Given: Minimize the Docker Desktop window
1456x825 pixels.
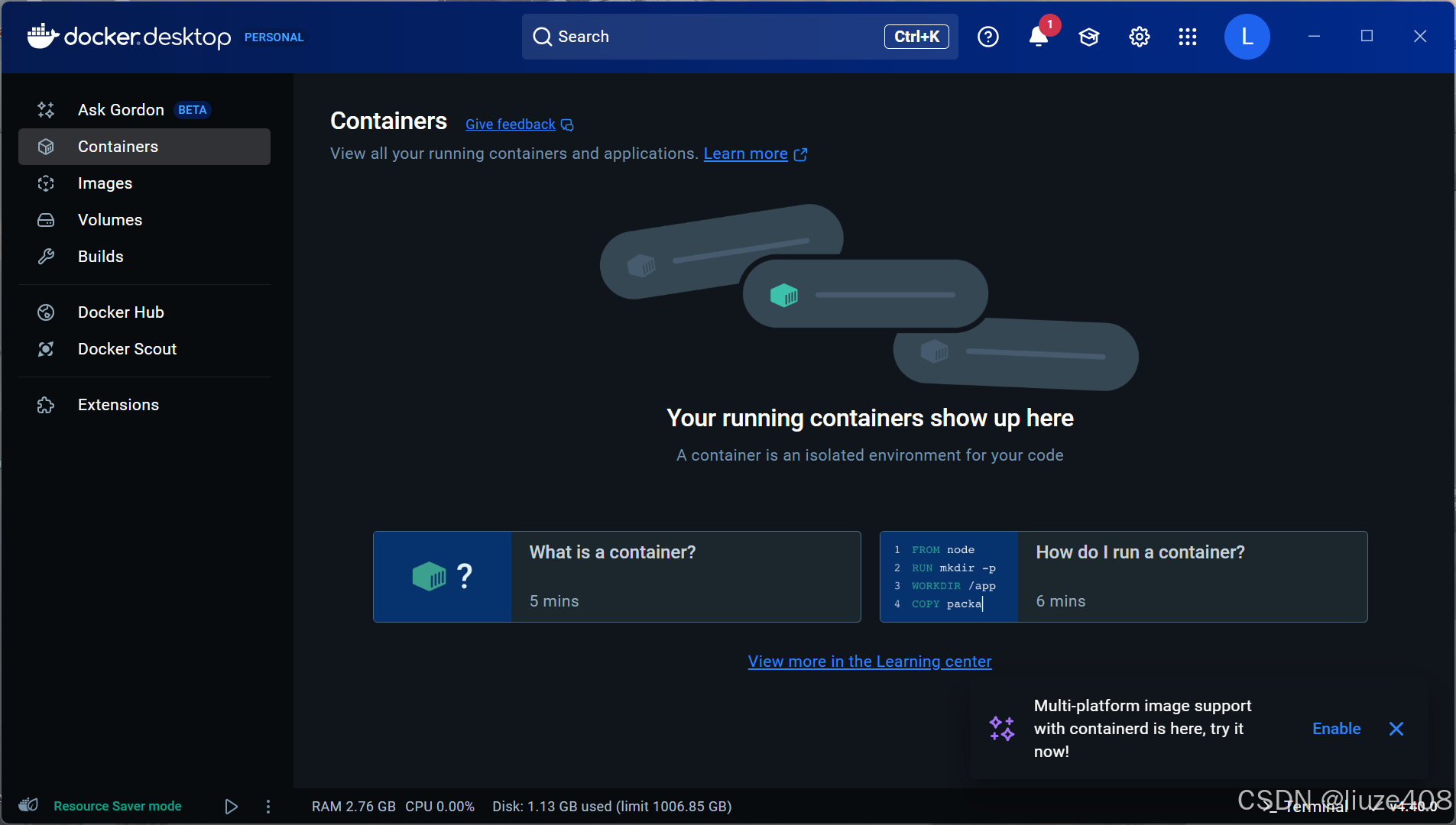Looking at the screenshot, I should 1315,36.
